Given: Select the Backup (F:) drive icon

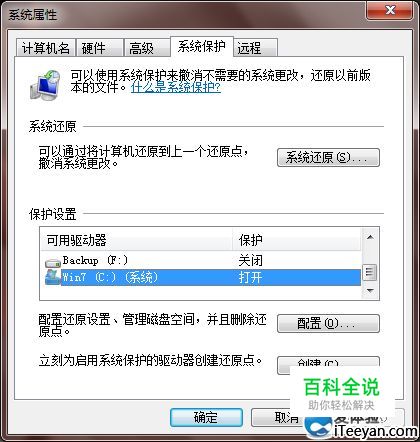Looking at the screenshot, I should [x=53, y=262].
